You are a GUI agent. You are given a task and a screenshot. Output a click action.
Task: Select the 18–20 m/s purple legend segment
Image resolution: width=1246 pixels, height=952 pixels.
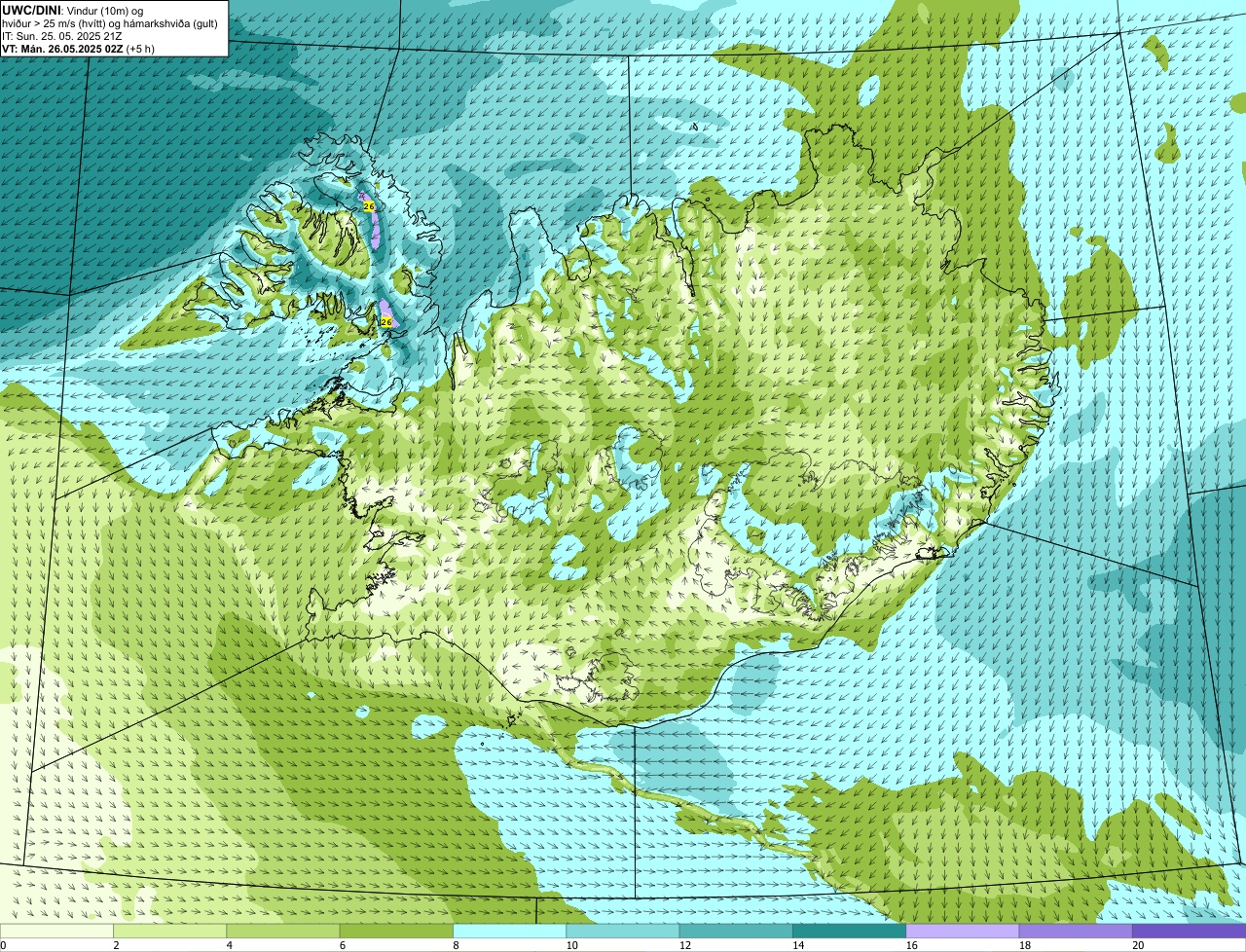pyautogui.click(x=1076, y=931)
